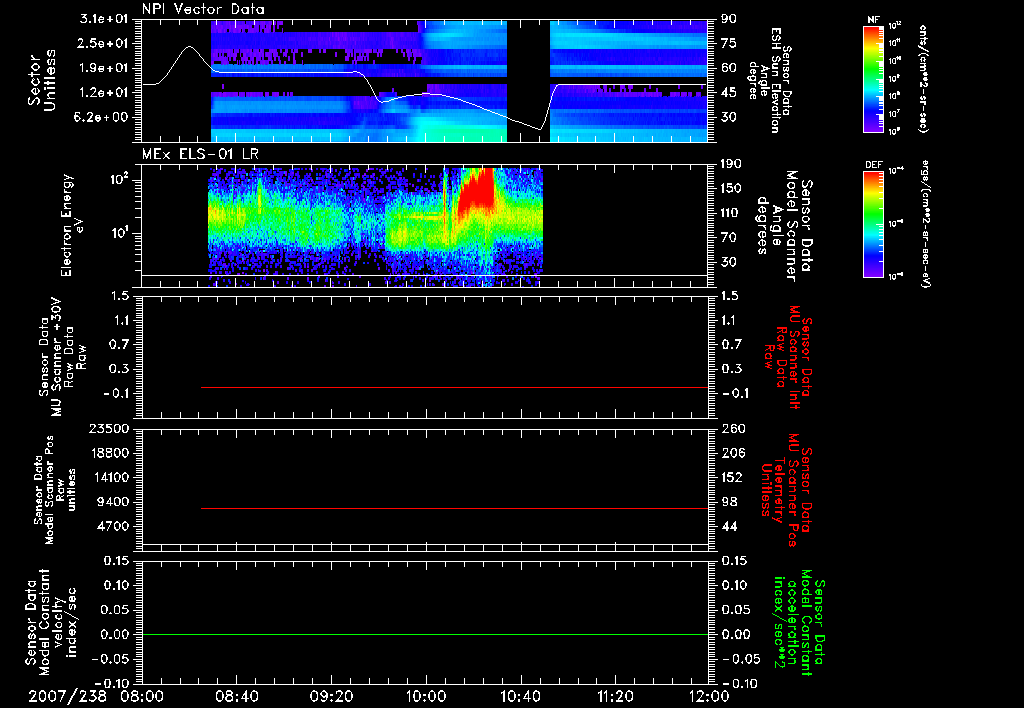This screenshot has width=1024, height=708.
Task: Select the NF color scale bar
Action: [x=874, y=79]
